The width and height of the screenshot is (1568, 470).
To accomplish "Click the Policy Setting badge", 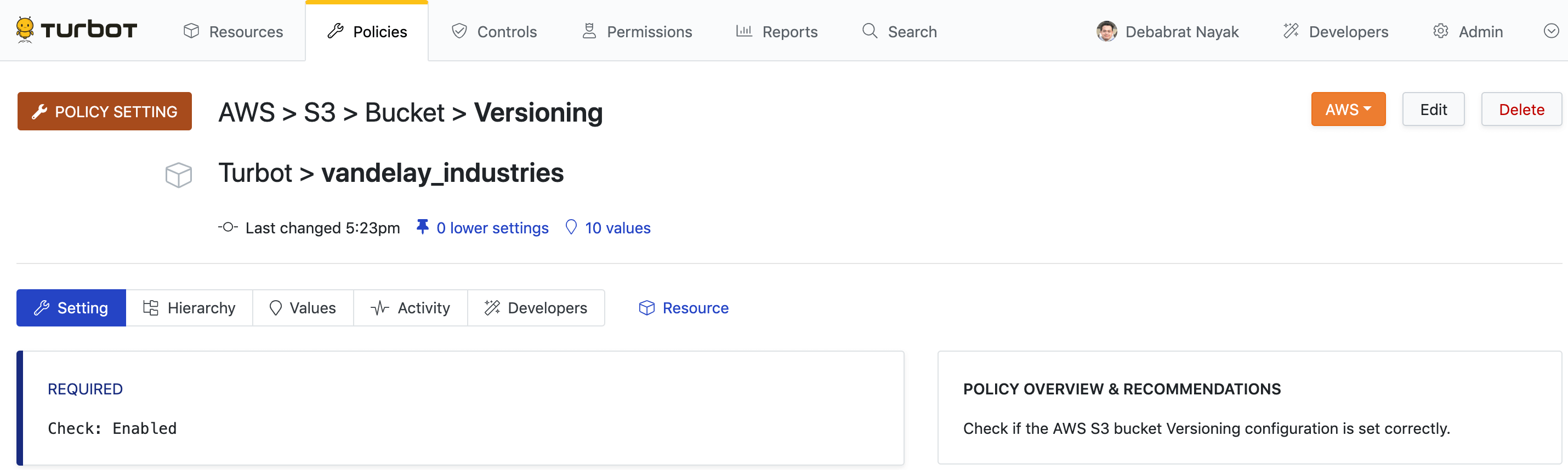I will (x=105, y=111).
